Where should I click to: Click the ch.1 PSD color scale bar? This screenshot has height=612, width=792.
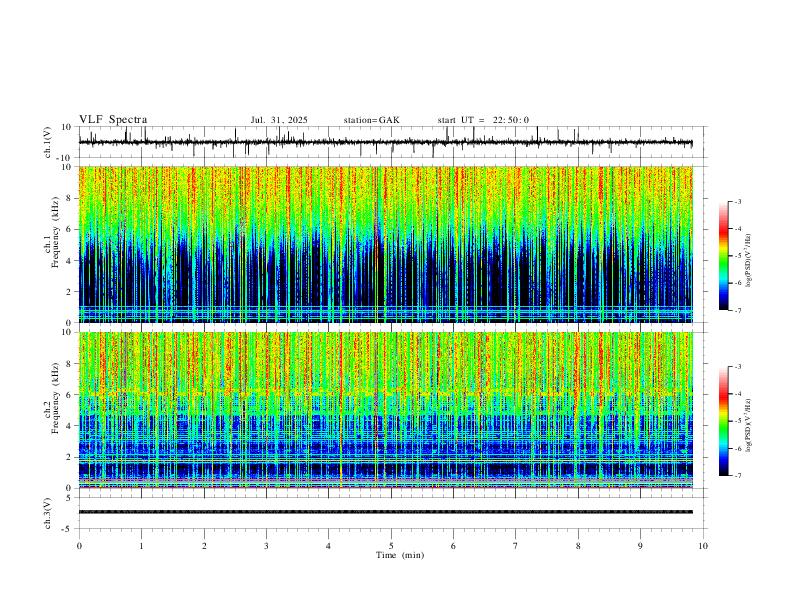pos(723,256)
